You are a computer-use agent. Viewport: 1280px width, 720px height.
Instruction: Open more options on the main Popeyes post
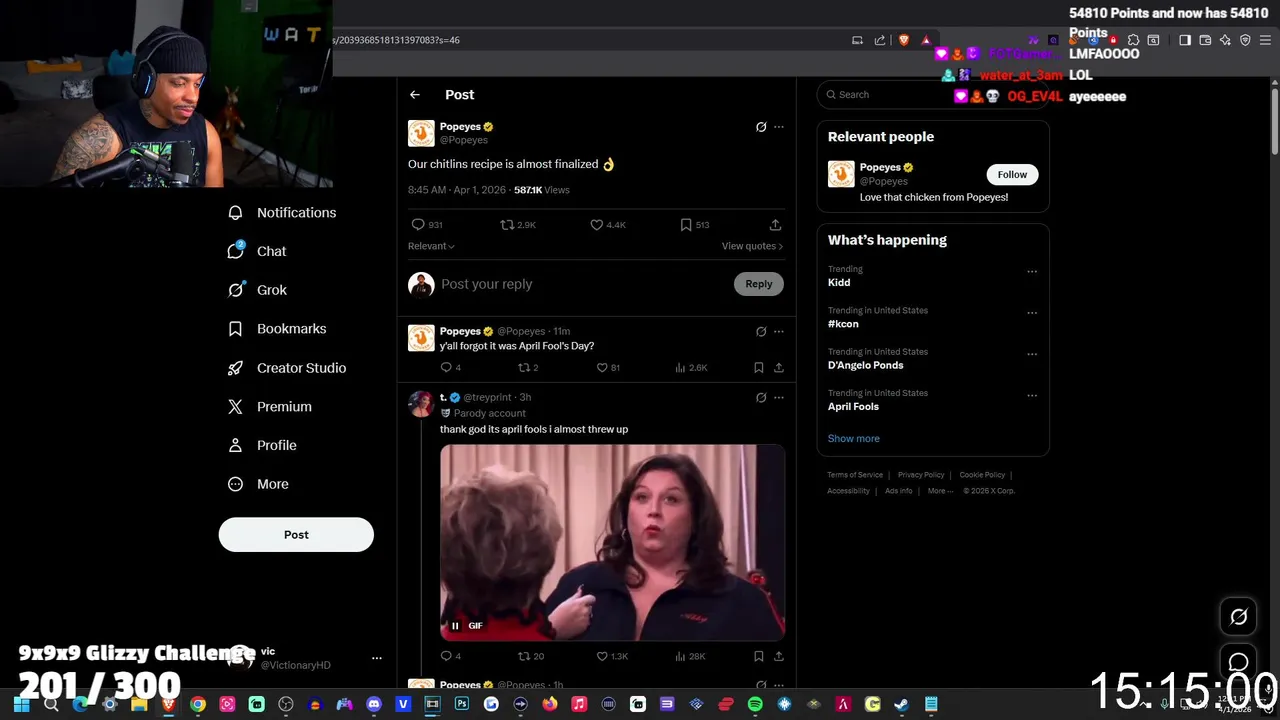779,127
